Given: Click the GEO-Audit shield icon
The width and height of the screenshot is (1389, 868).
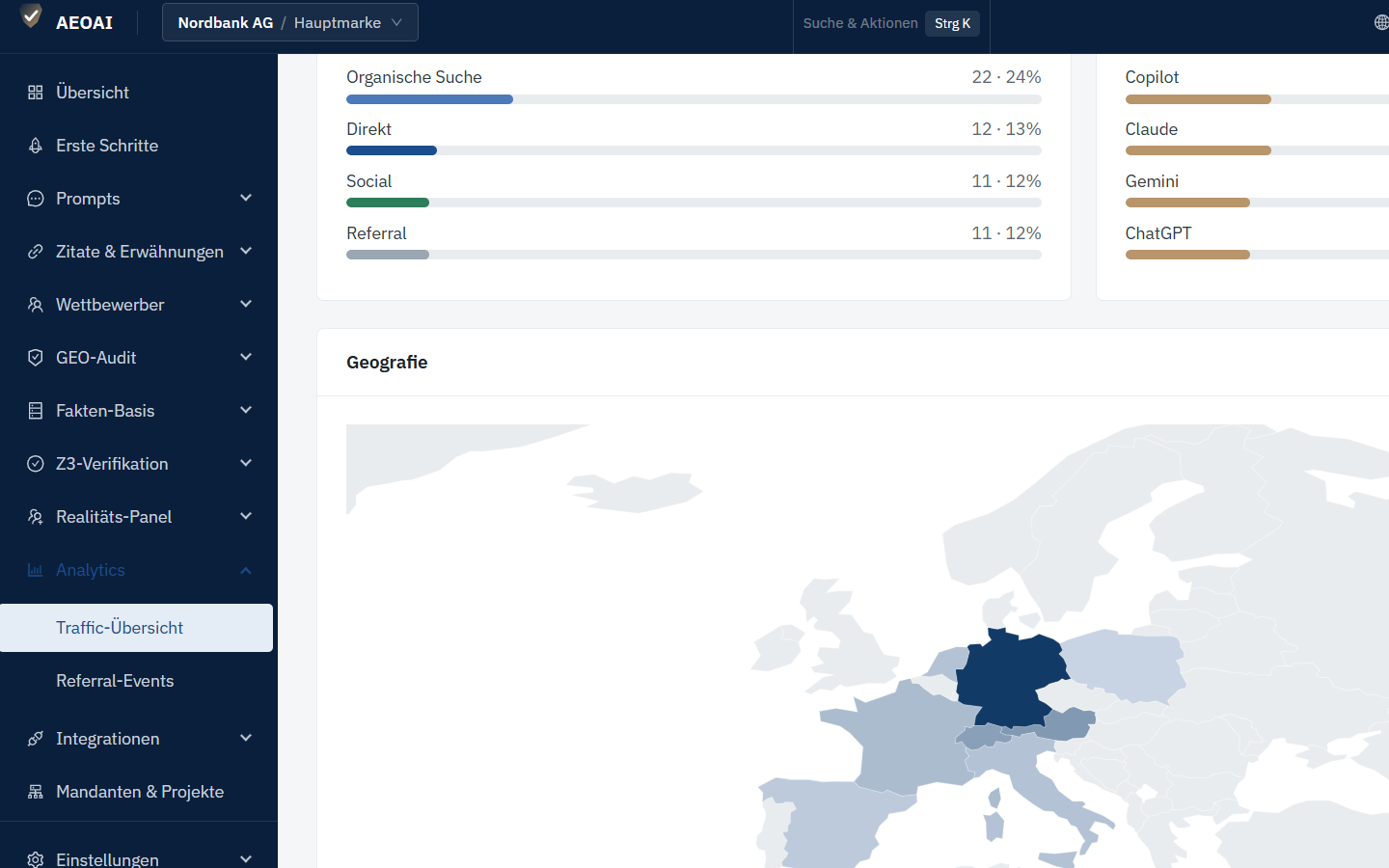Looking at the screenshot, I should click(36, 358).
